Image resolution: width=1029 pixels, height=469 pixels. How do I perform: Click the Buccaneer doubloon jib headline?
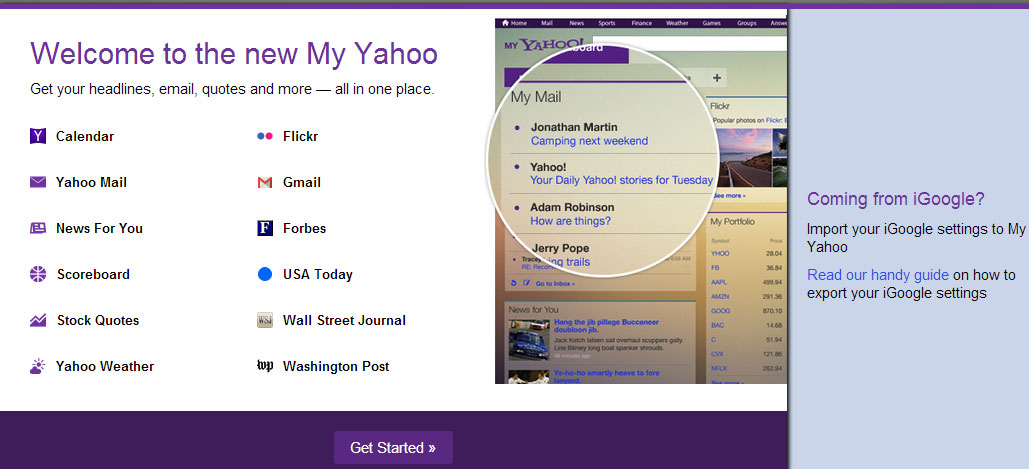[606, 326]
